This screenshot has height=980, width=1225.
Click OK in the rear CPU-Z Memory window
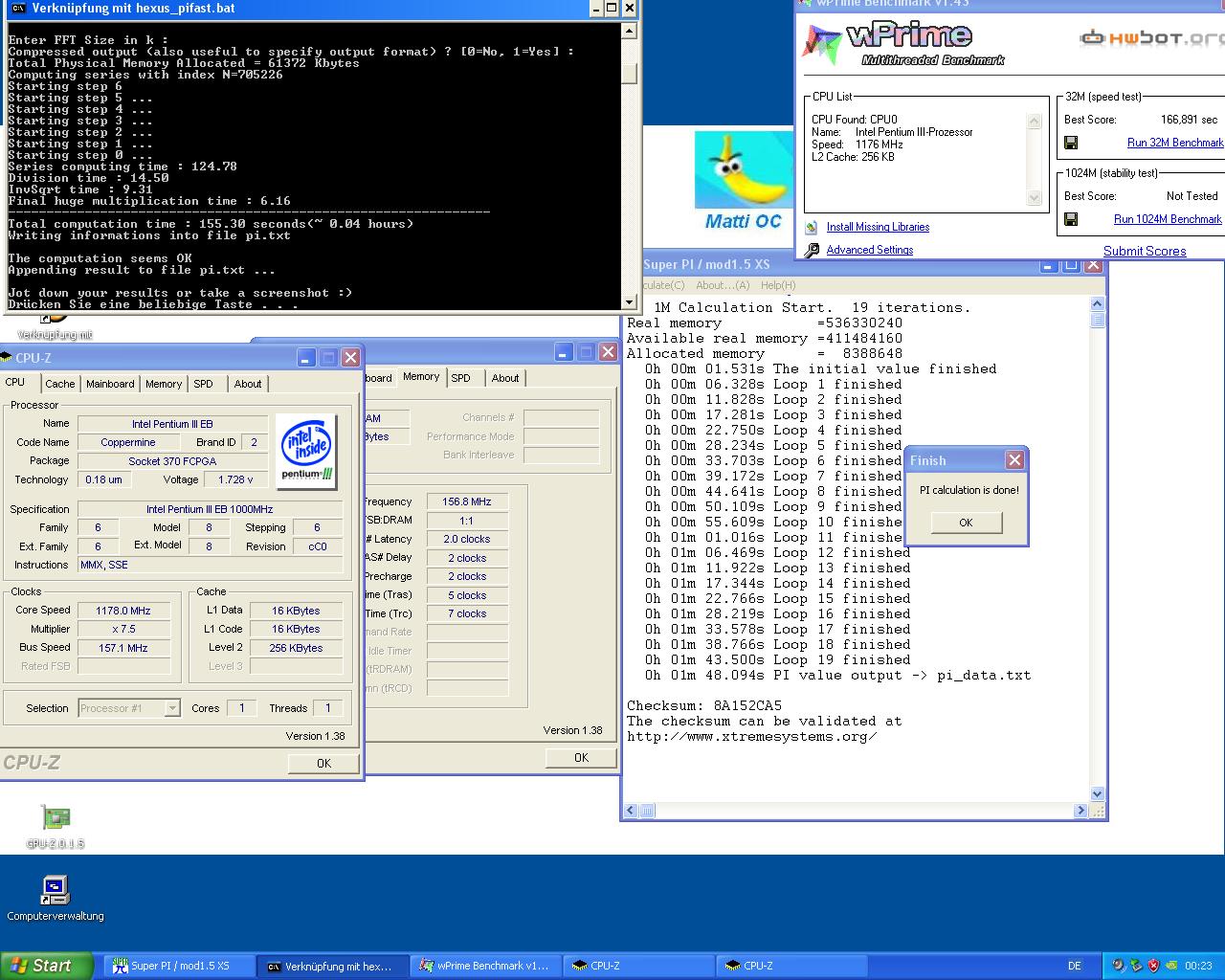tap(581, 757)
